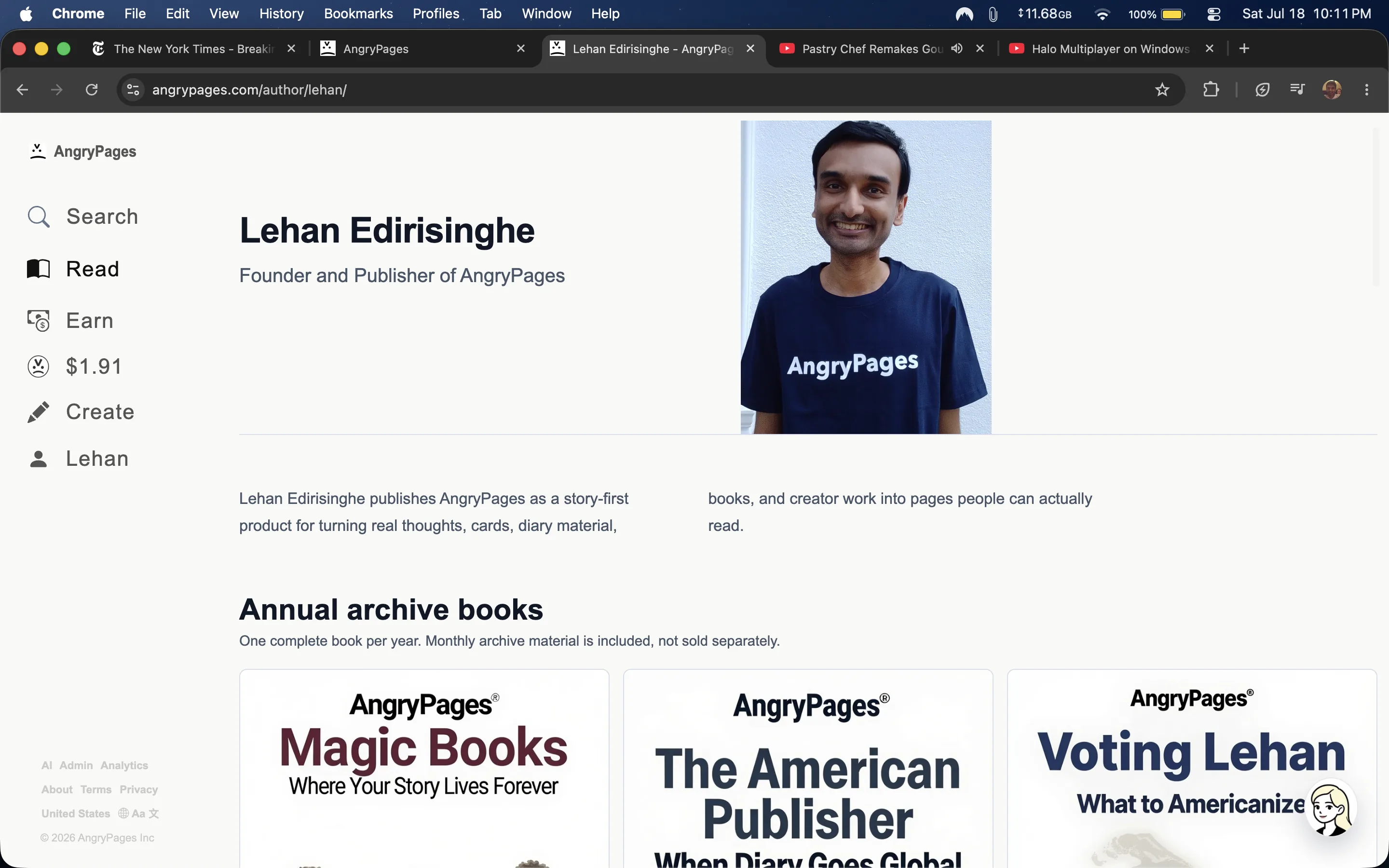Open the $1.91 balance face icon
1389x868 pixels.
tap(39, 366)
